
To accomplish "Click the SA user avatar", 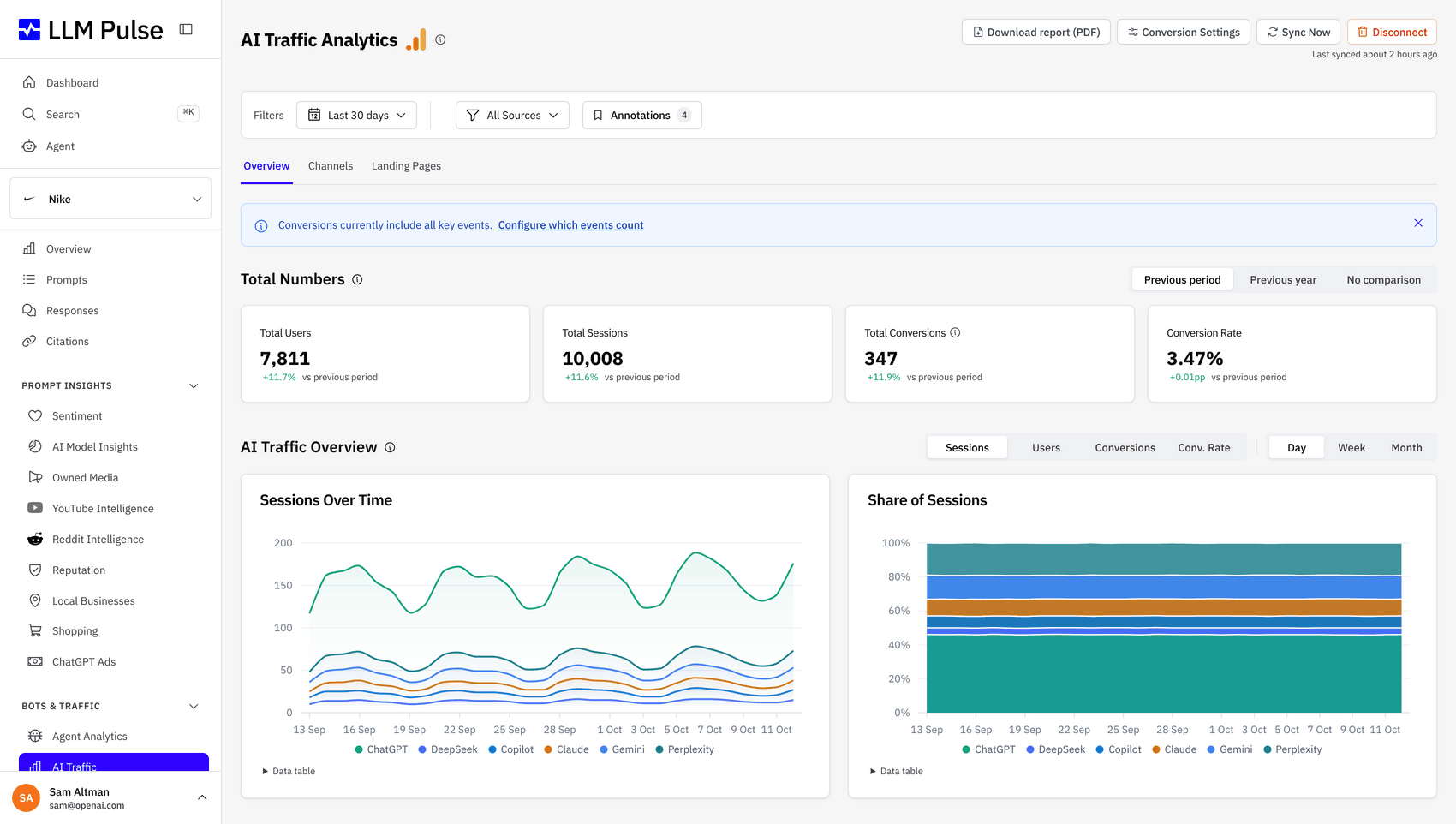I will click(27, 797).
